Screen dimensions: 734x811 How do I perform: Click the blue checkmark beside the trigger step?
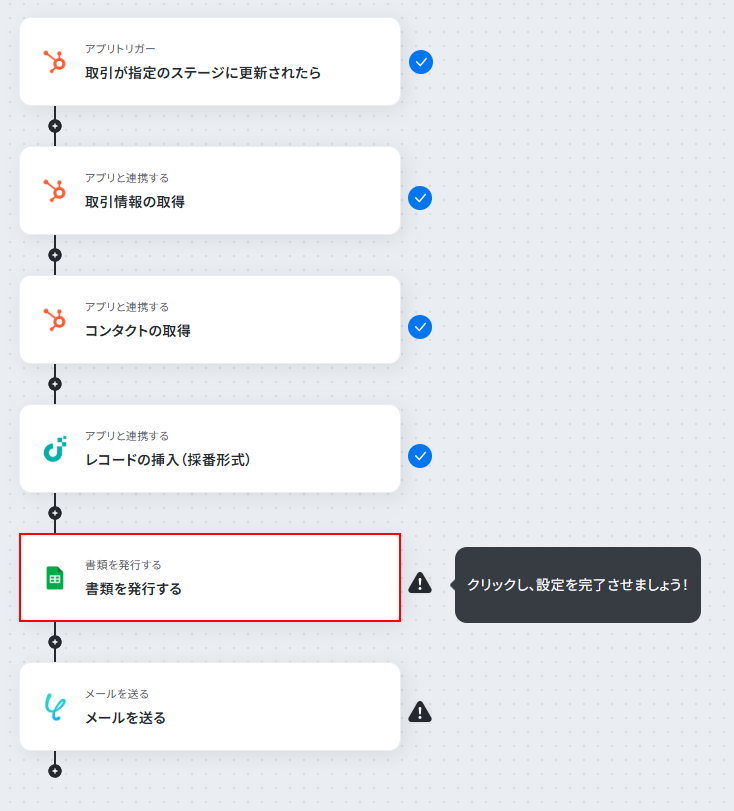point(421,62)
